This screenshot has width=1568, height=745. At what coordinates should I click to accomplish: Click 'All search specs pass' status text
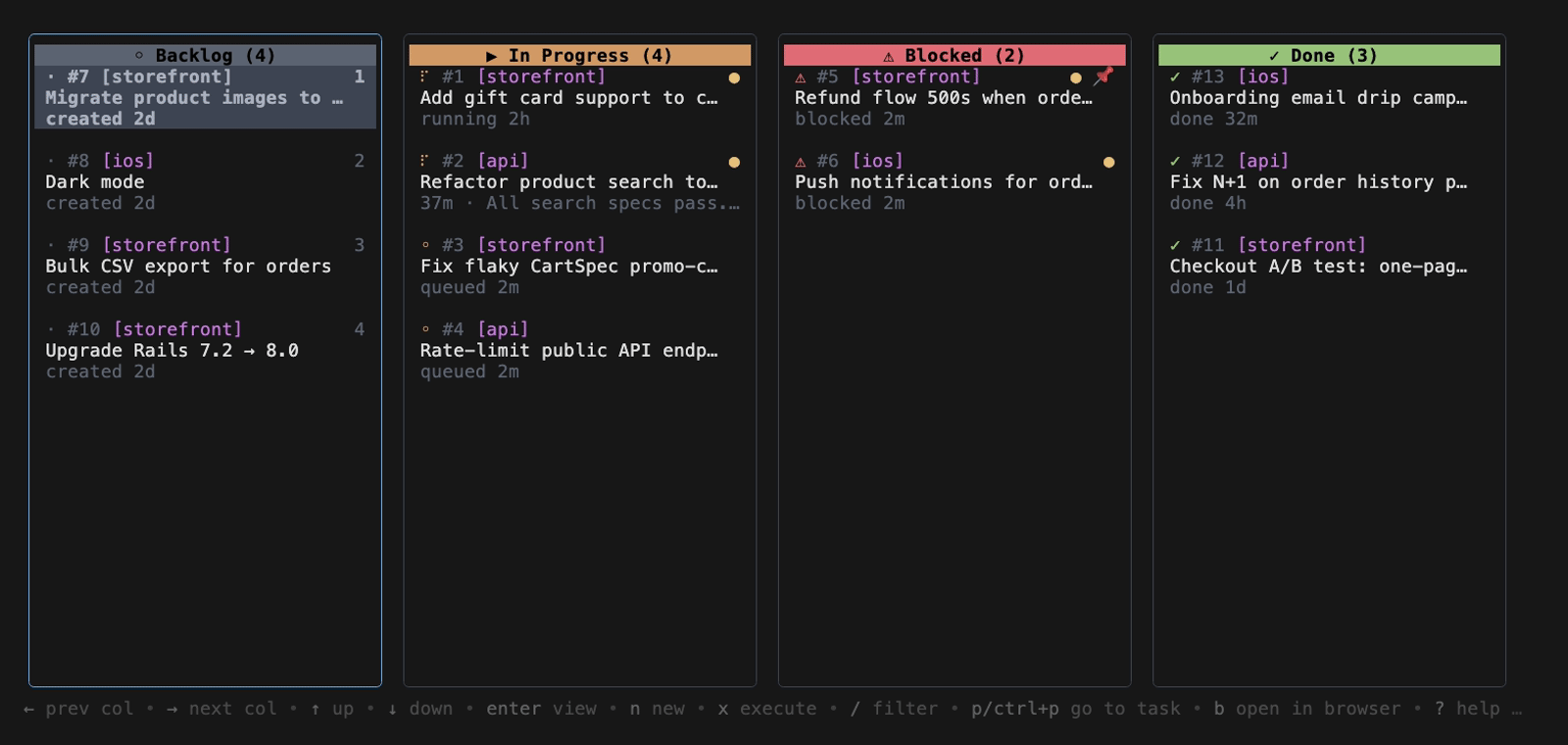click(x=613, y=203)
